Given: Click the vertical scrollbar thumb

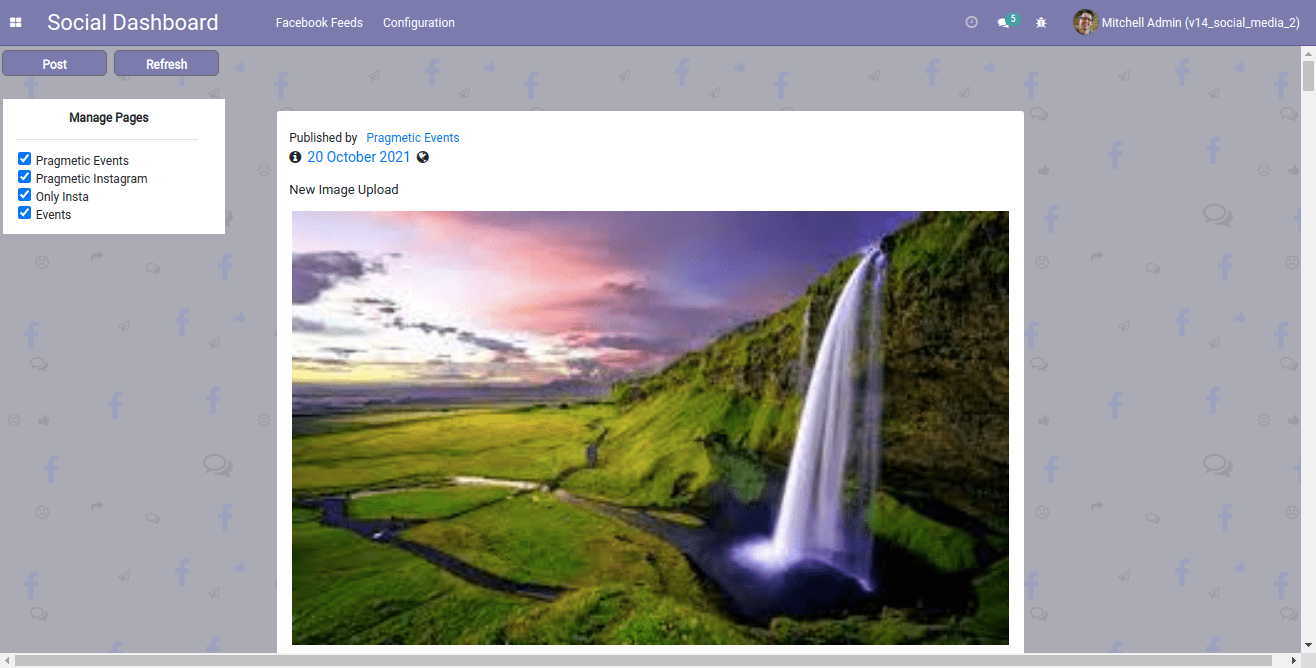Looking at the screenshot, I should tap(1308, 76).
